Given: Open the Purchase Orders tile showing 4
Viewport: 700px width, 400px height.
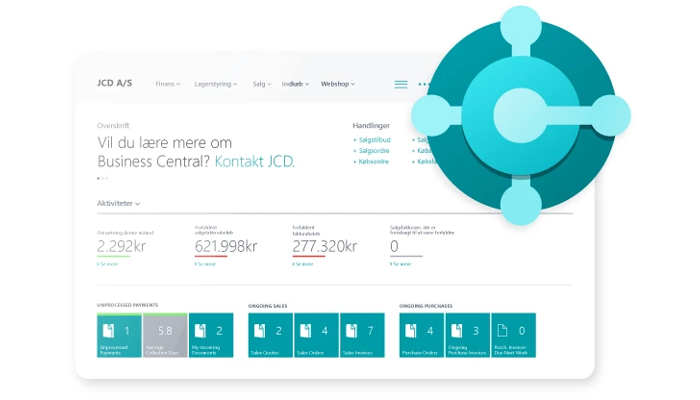Looking at the screenshot, I should [x=422, y=335].
